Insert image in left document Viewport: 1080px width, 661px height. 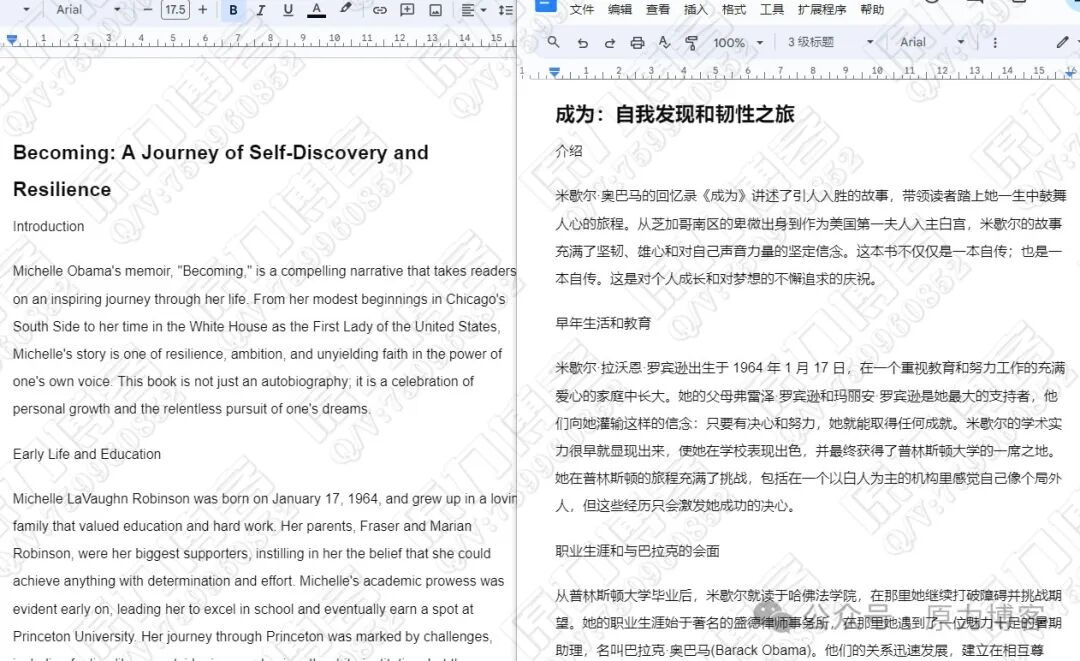point(435,10)
